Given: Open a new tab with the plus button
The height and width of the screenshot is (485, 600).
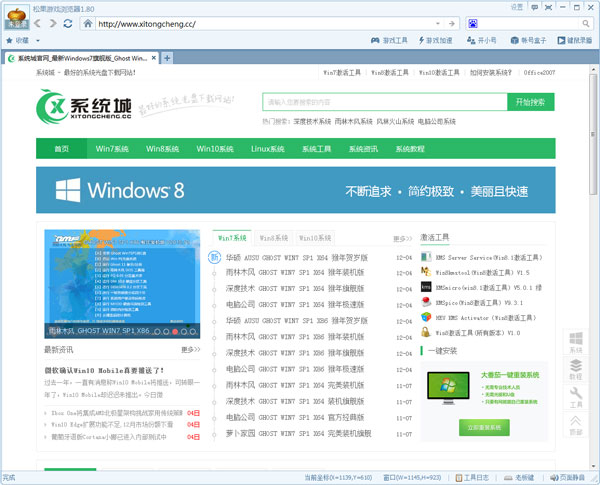Looking at the screenshot, I should (167, 58).
